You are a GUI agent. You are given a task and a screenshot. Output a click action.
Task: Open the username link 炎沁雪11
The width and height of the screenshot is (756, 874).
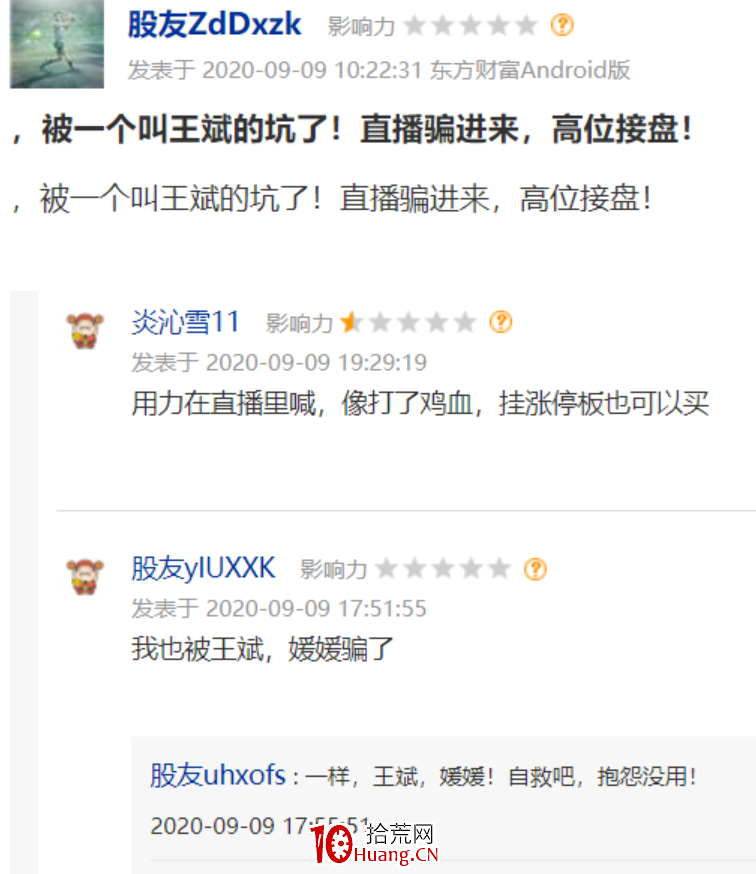pos(186,322)
